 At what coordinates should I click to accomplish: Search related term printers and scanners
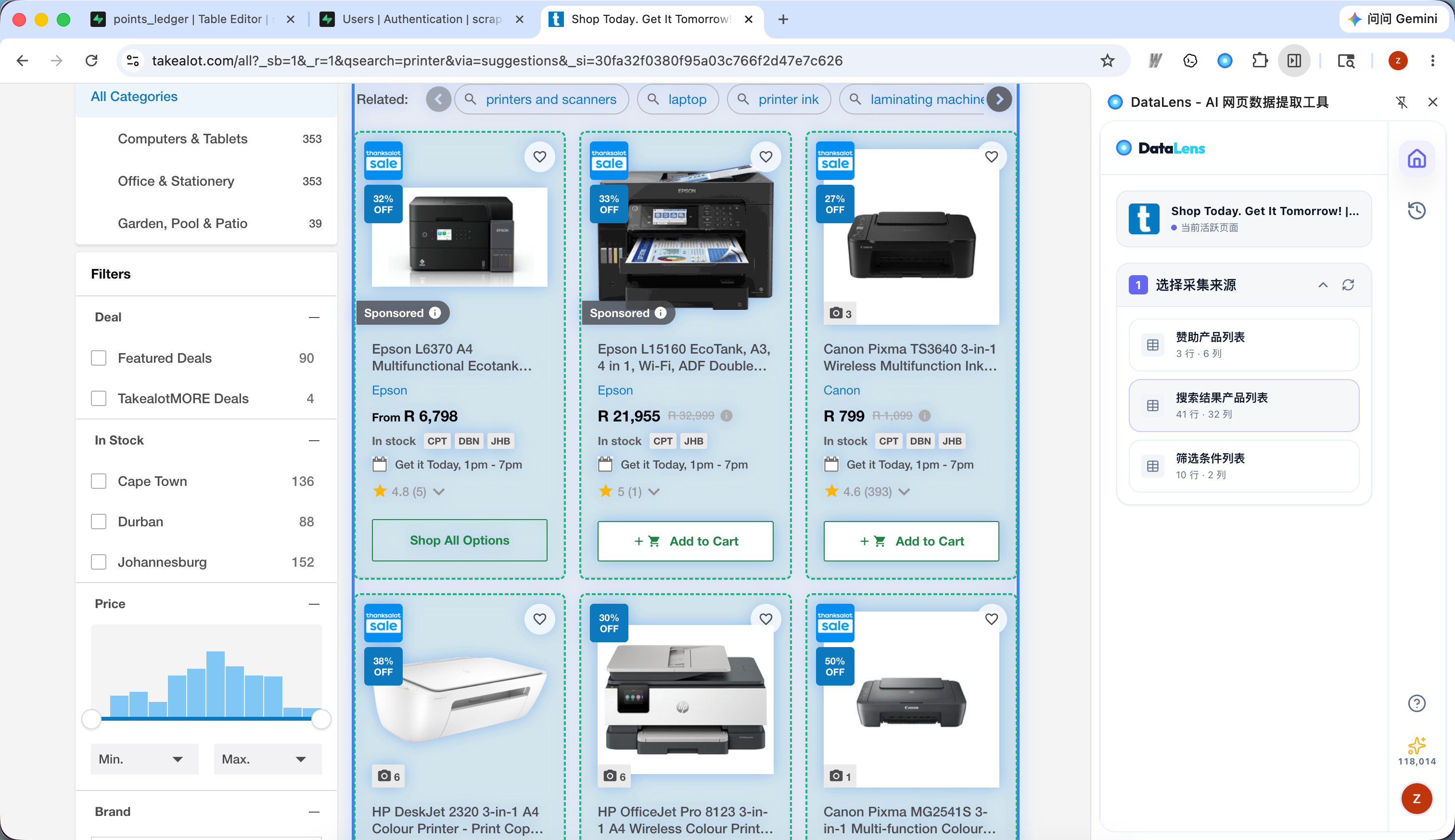pos(541,99)
